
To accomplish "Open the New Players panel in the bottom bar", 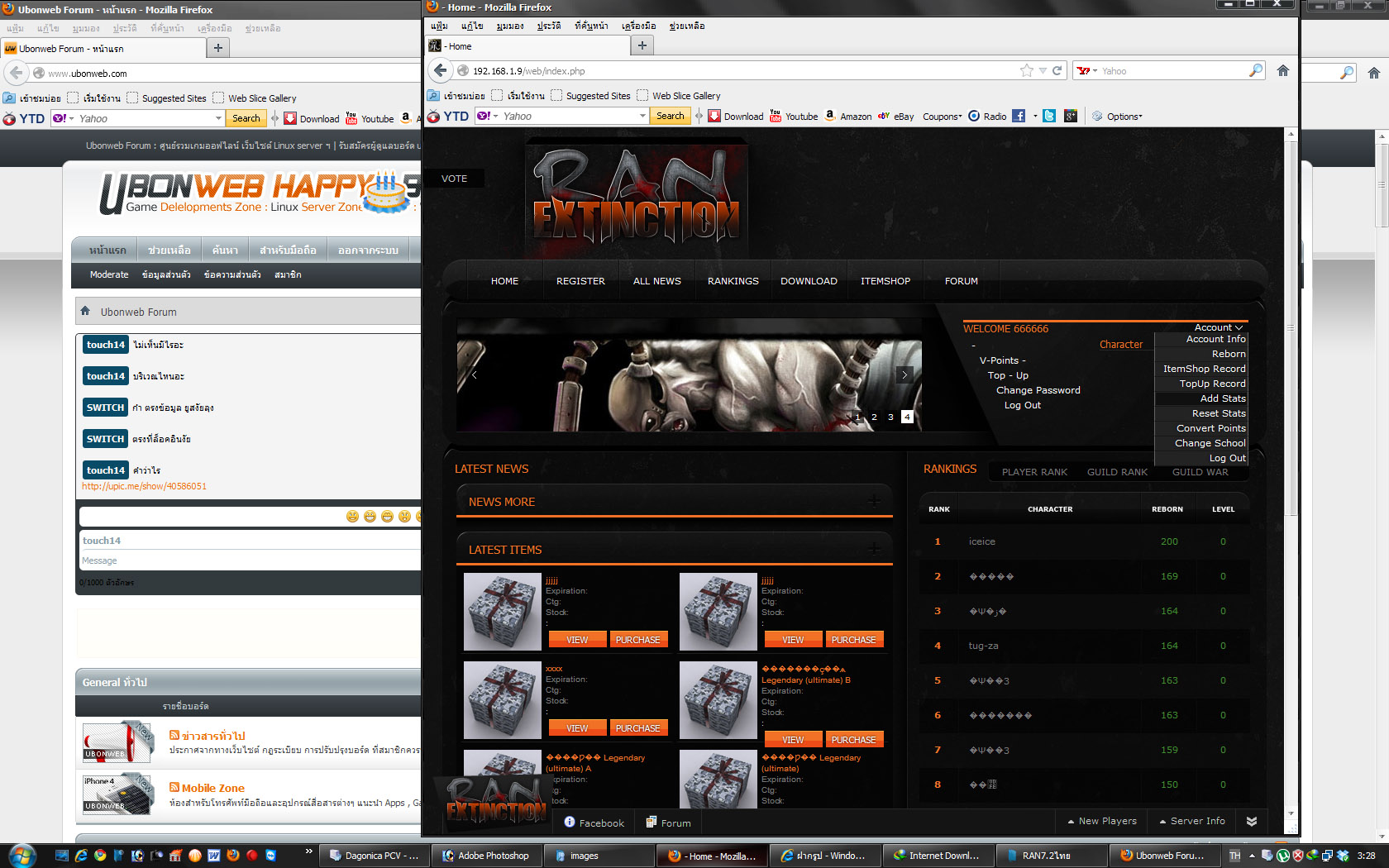I will tap(1102, 821).
